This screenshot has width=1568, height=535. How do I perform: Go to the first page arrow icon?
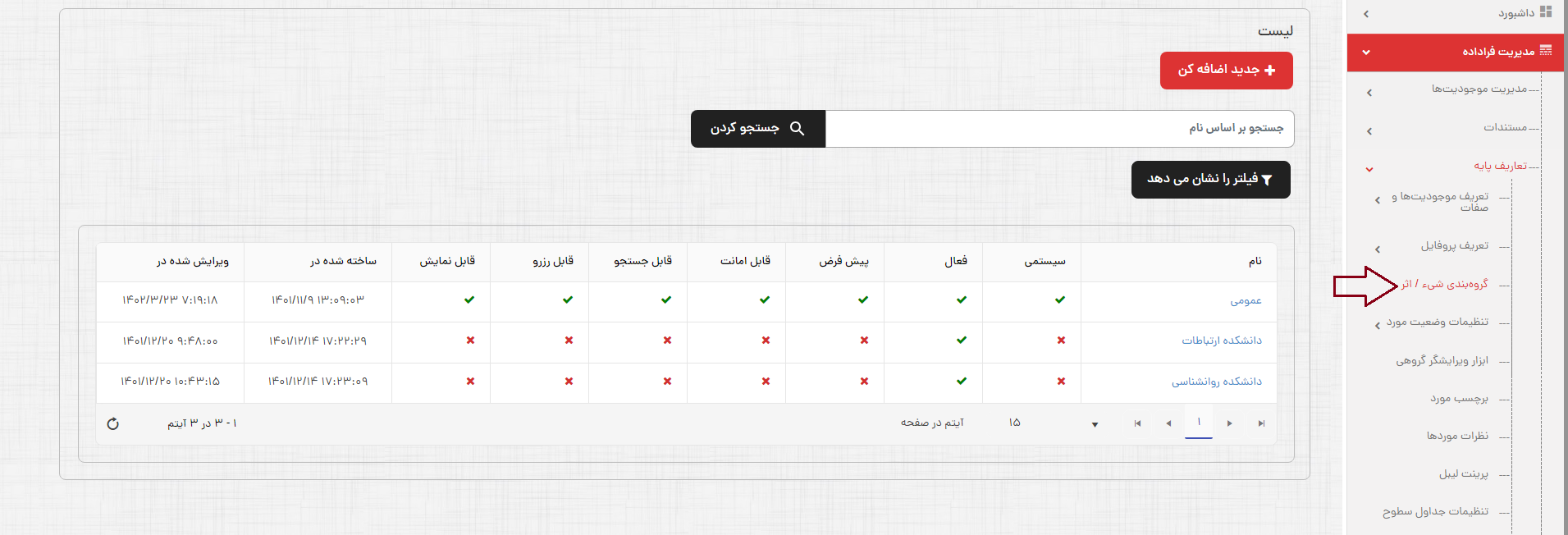(1137, 423)
